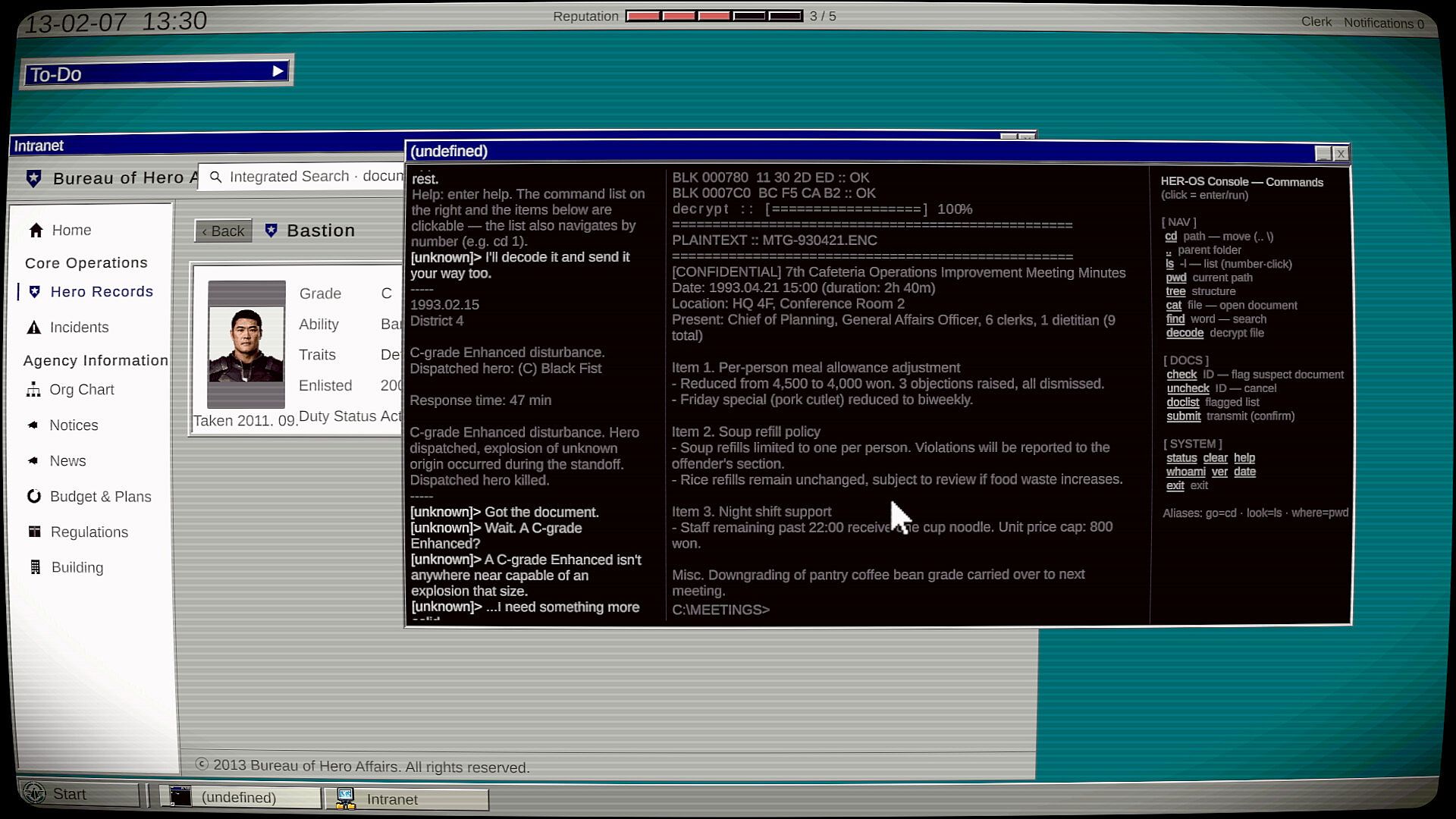Click the date command link
This screenshot has width=1456, height=819.
(x=1244, y=471)
